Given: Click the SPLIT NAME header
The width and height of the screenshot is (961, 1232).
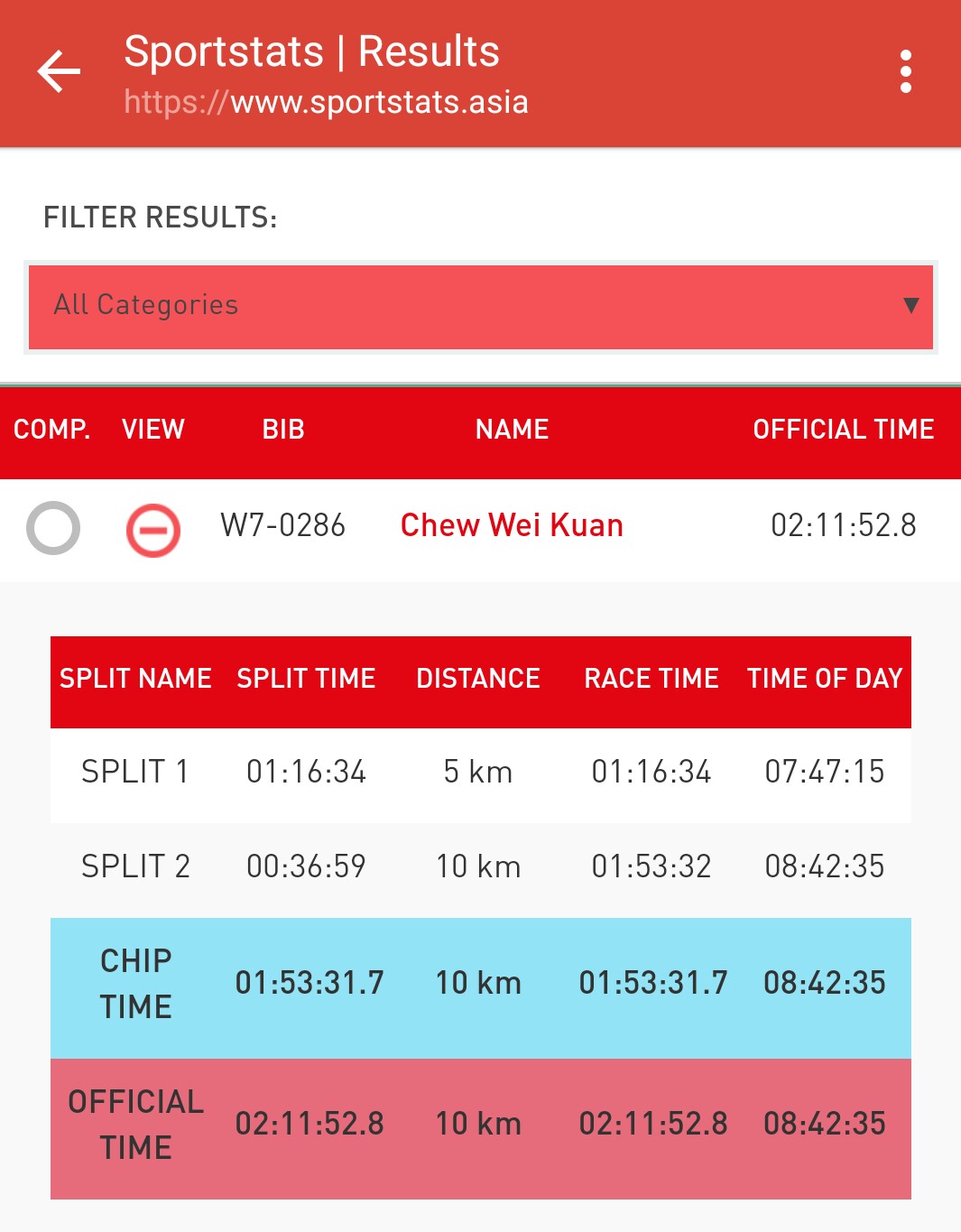Looking at the screenshot, I should click(x=135, y=679).
